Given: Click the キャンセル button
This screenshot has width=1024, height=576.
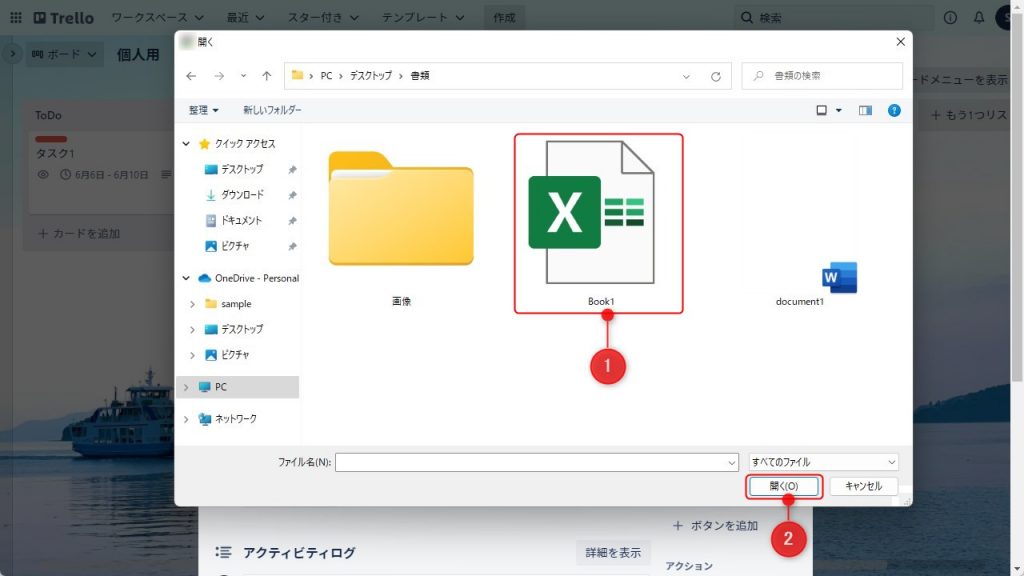Looking at the screenshot, I should 863,487.
